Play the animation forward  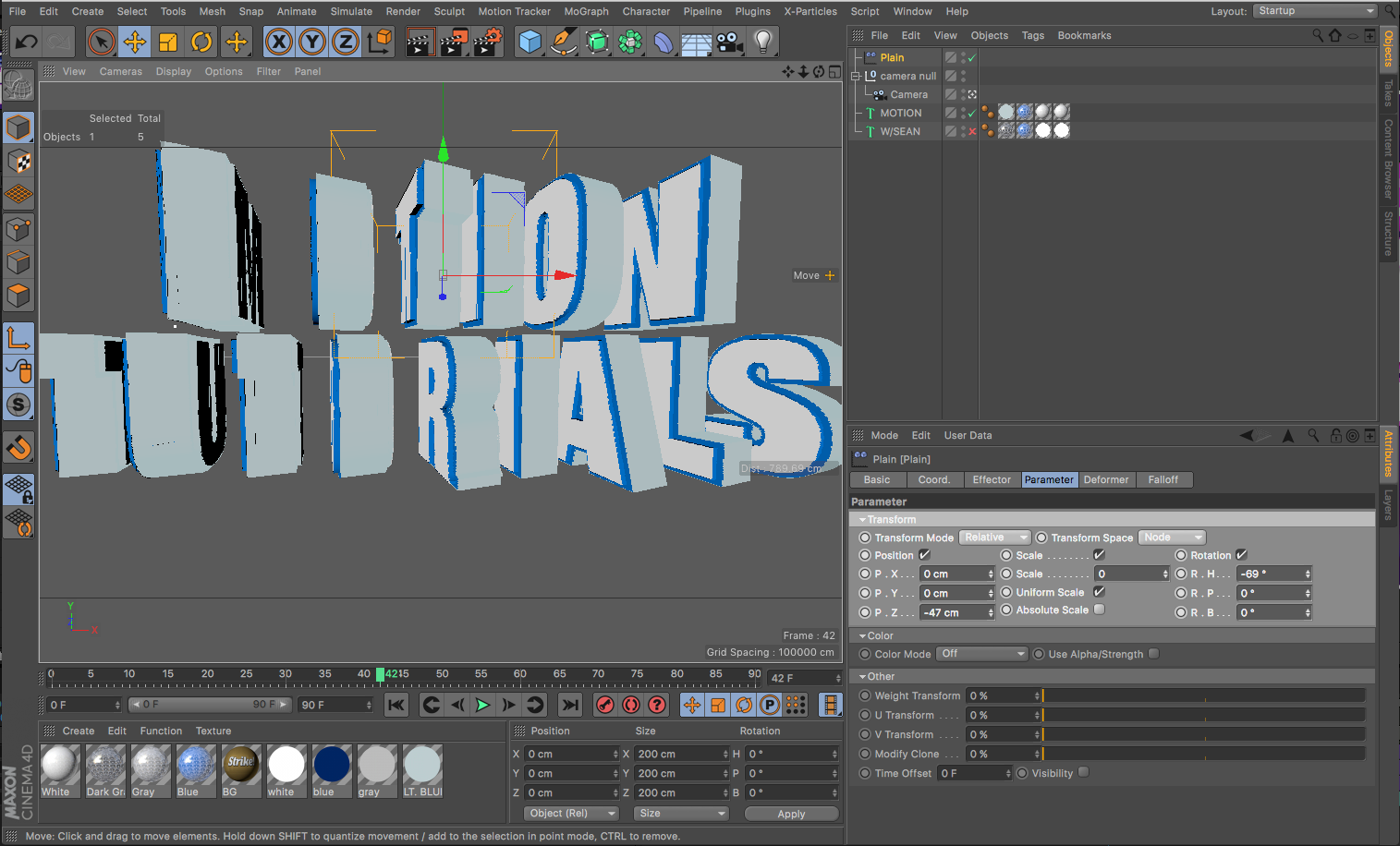click(482, 705)
